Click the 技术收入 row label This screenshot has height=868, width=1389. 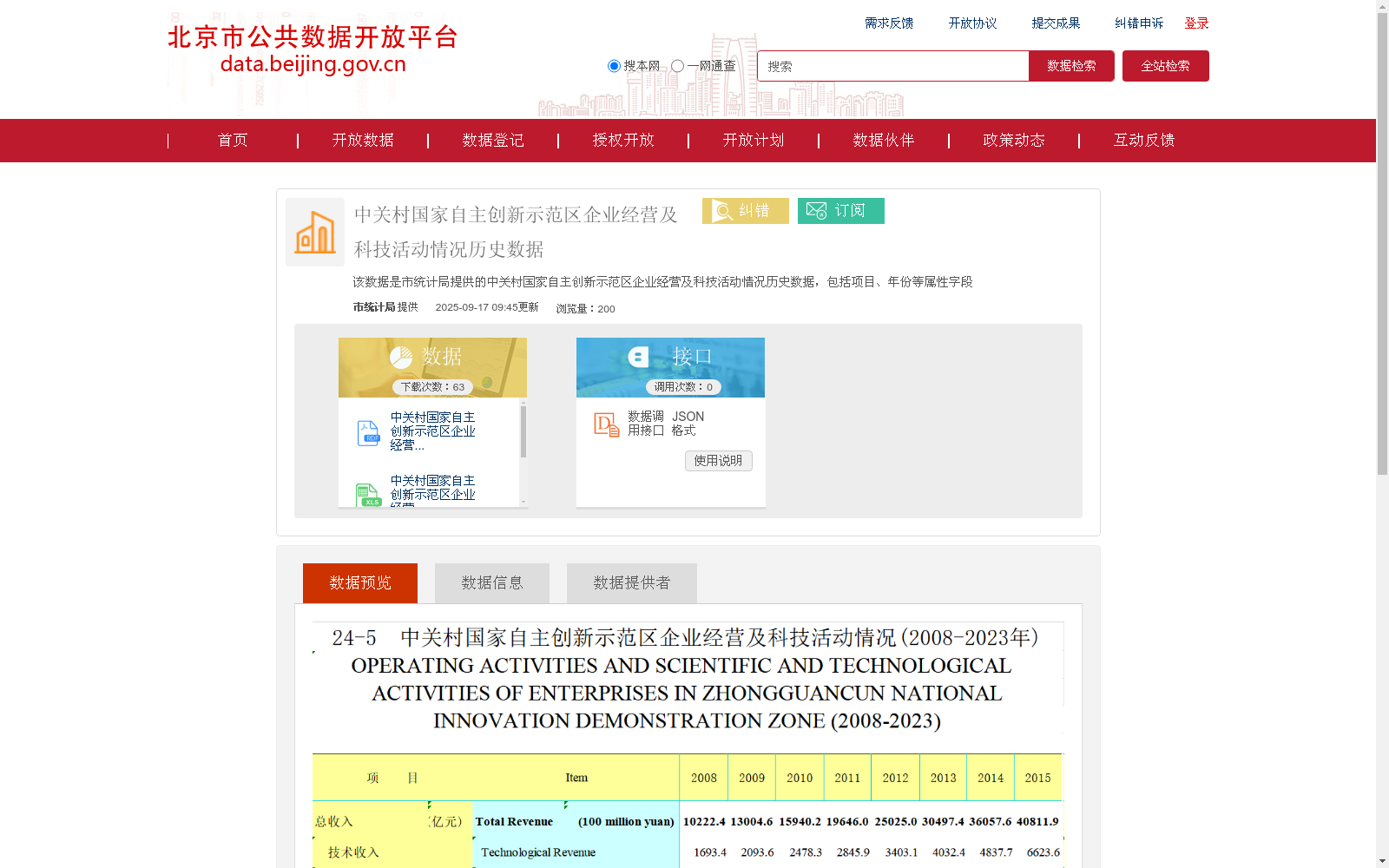click(x=353, y=852)
